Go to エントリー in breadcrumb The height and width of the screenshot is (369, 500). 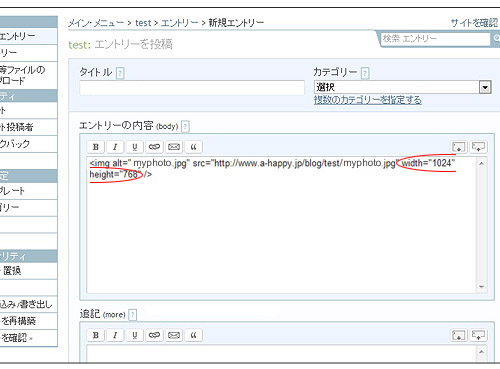(x=180, y=23)
